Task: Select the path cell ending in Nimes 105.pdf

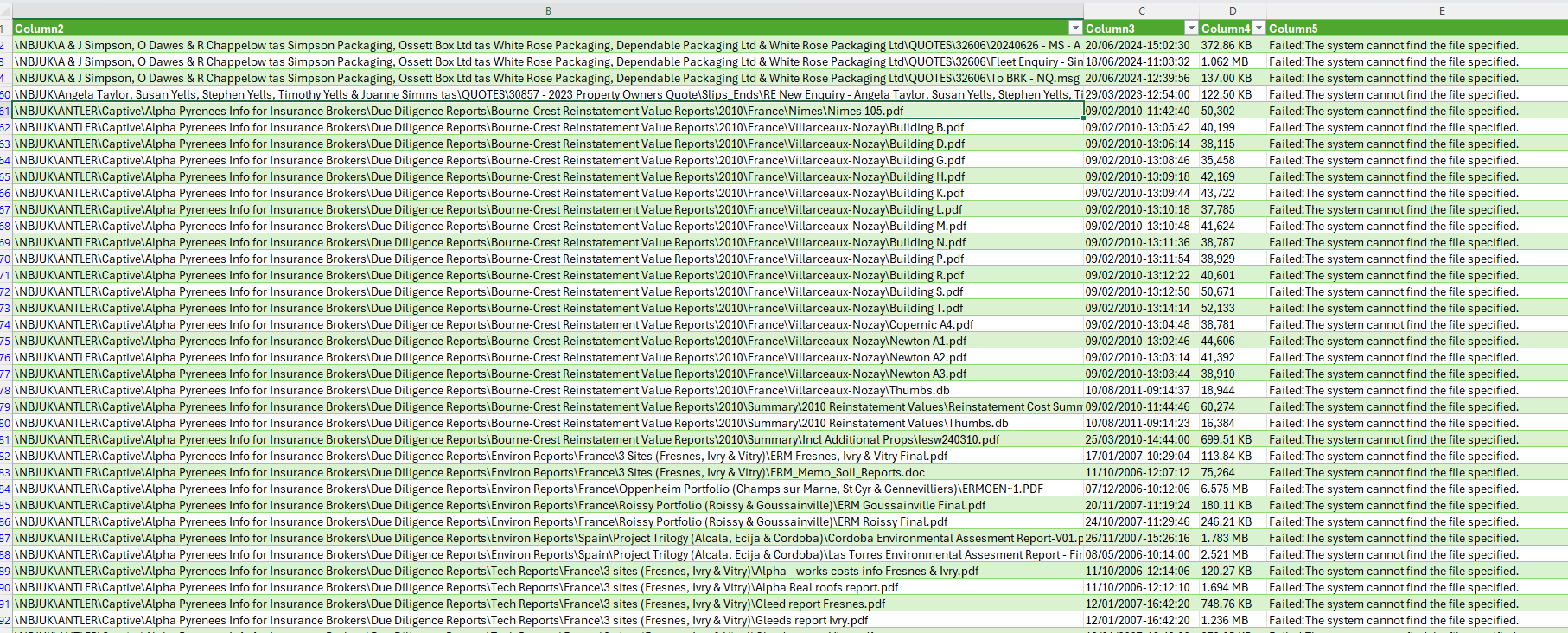Action: (548, 111)
